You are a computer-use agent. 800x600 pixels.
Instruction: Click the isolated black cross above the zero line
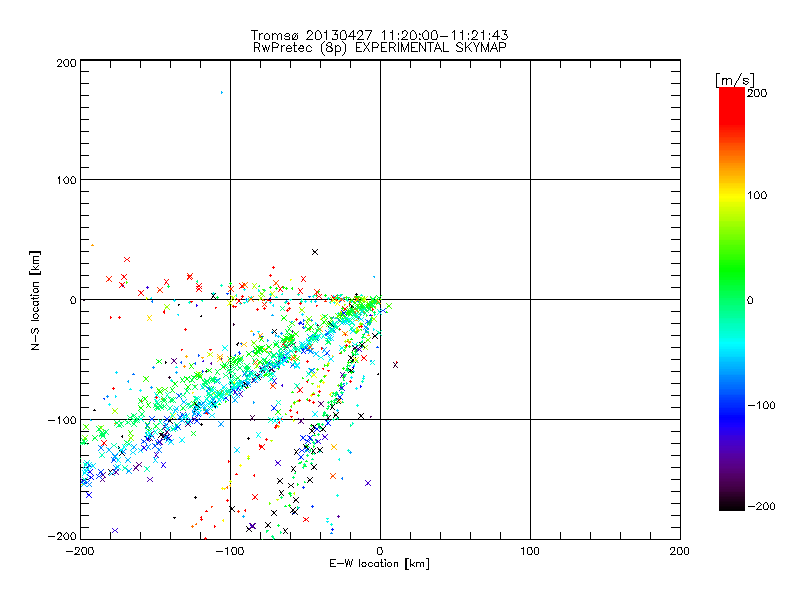click(315, 252)
